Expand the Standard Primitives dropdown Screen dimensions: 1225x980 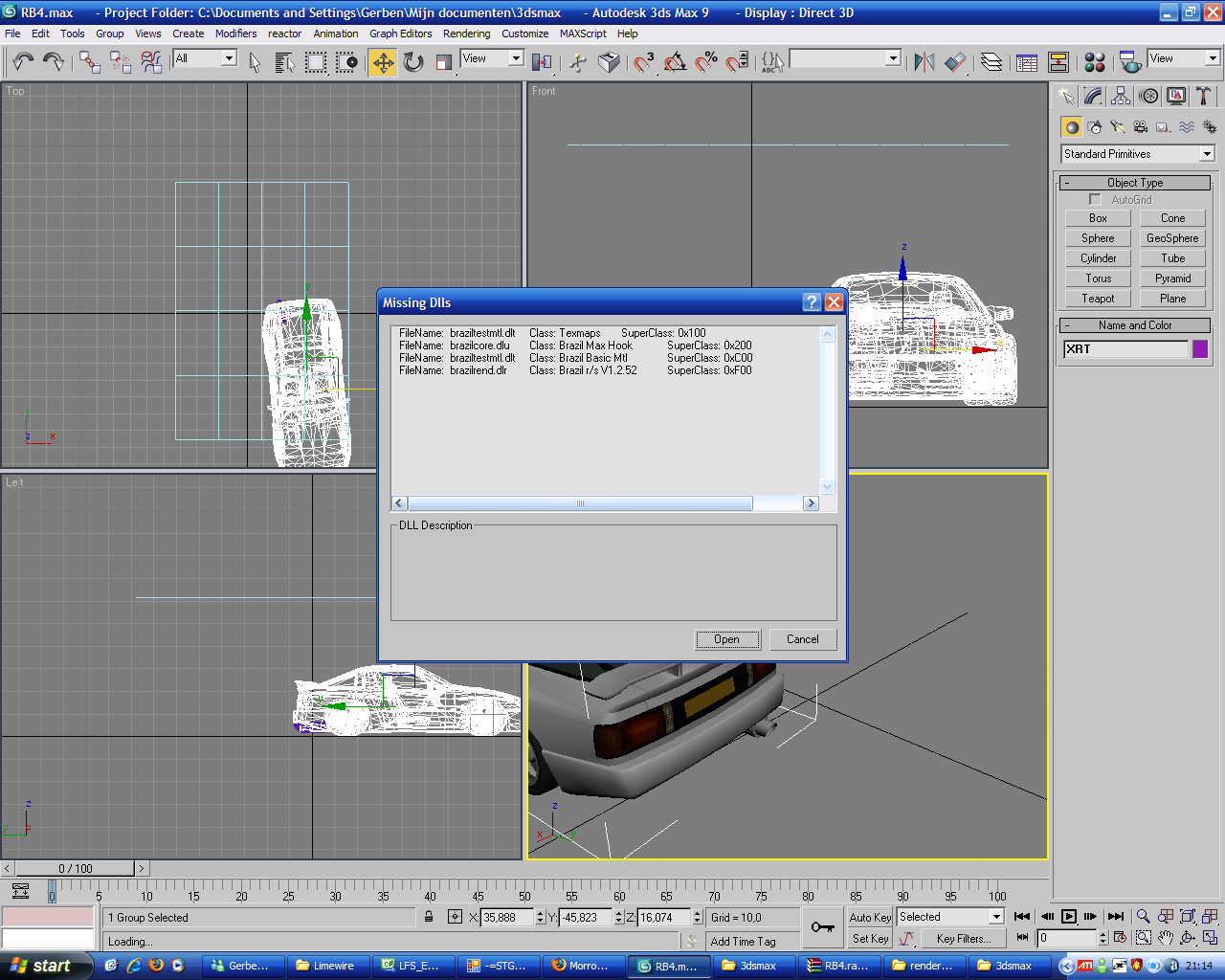[x=1207, y=154]
